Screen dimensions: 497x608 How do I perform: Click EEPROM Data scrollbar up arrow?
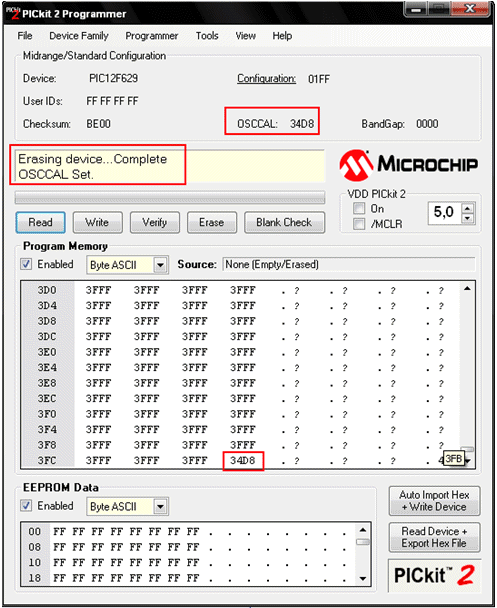363,530
